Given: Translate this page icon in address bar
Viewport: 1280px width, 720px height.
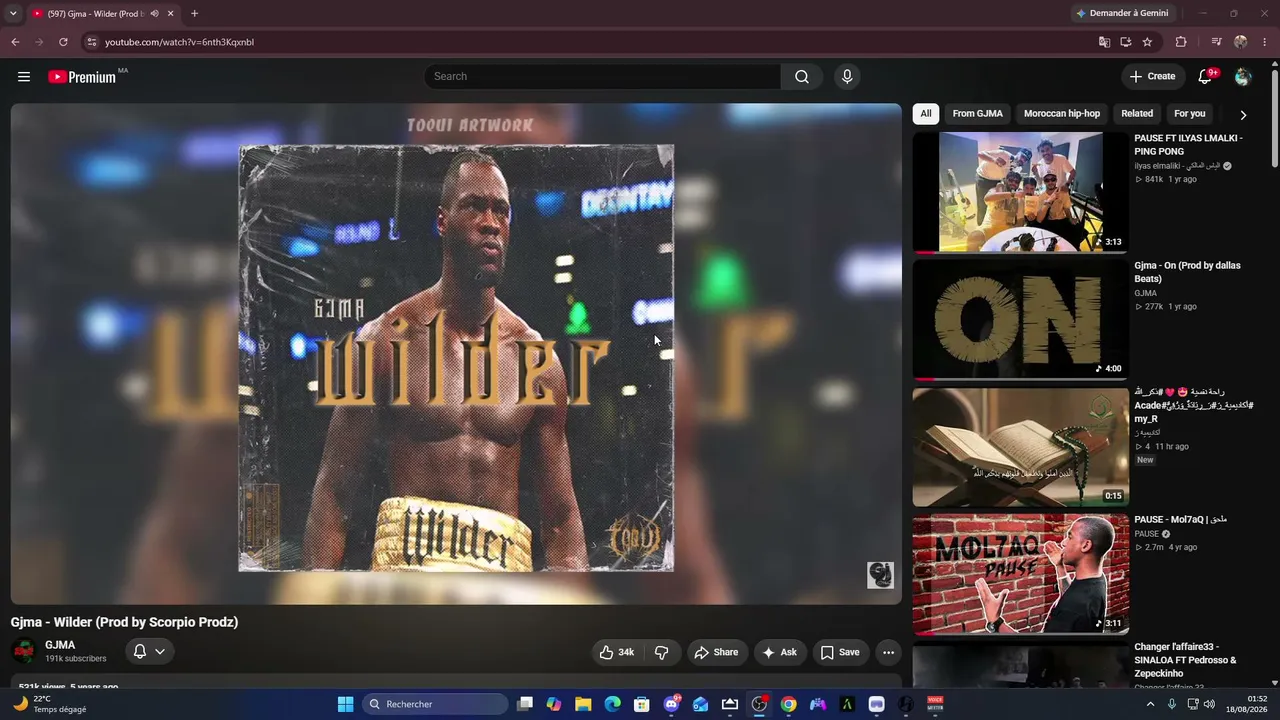Looking at the screenshot, I should (x=1104, y=42).
